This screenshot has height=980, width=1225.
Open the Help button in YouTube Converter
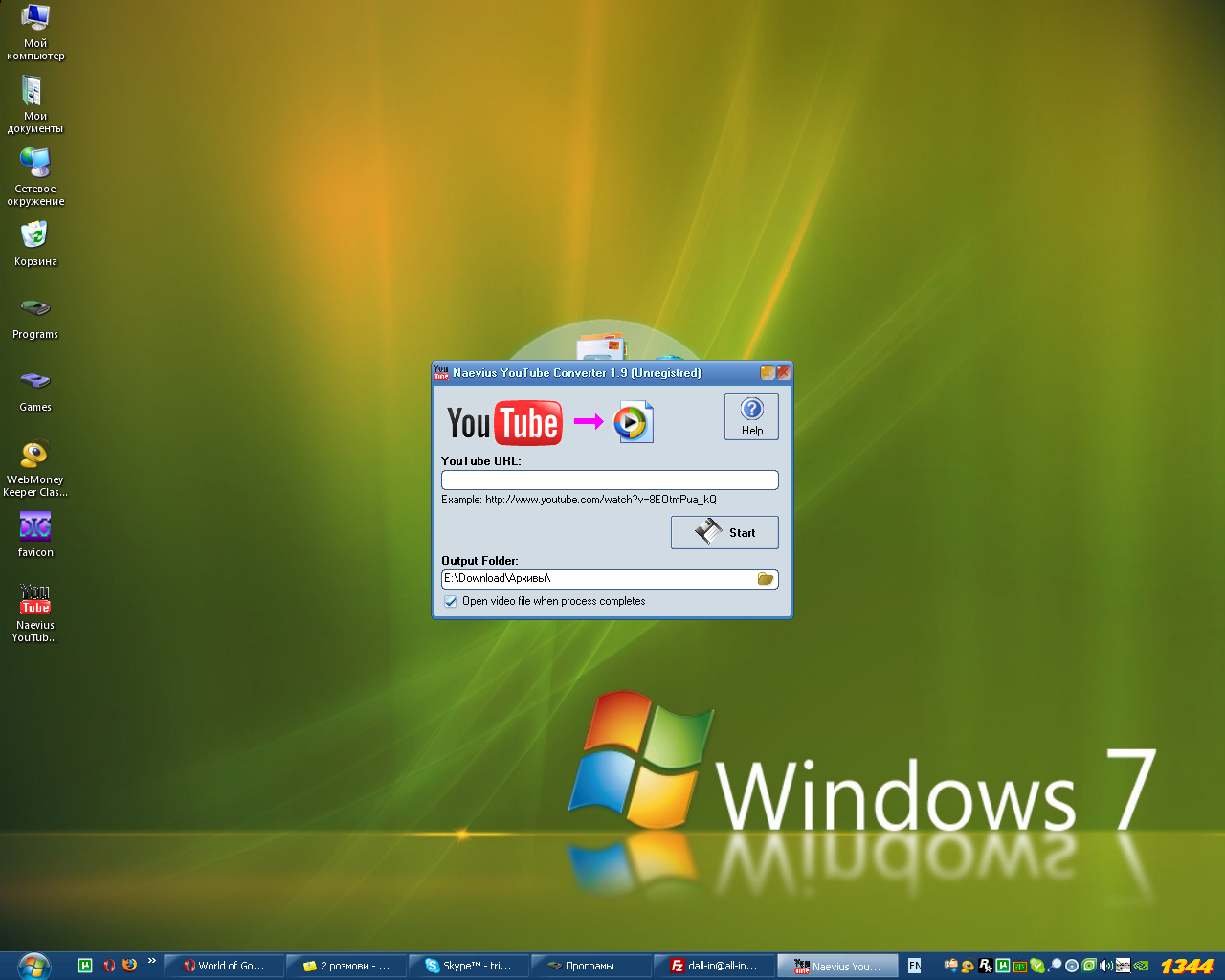click(x=751, y=417)
